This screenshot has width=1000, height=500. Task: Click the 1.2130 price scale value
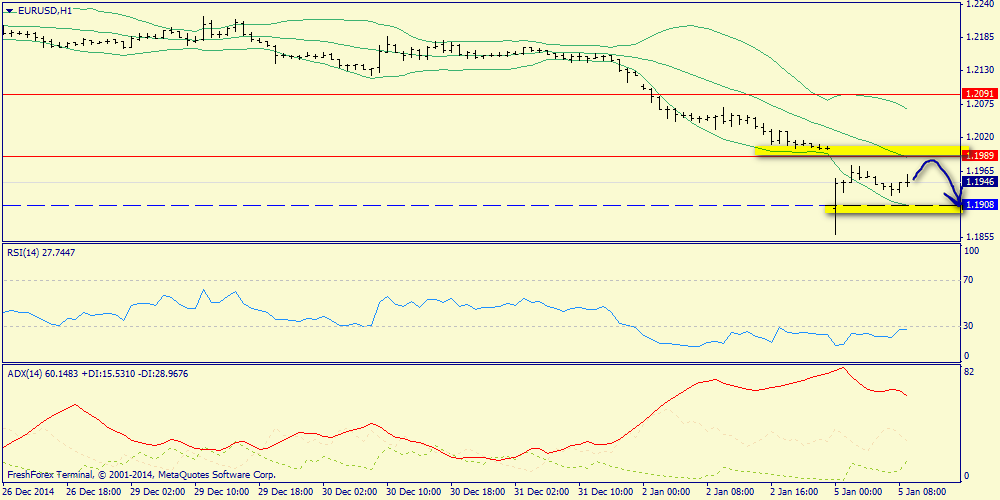[x=979, y=70]
